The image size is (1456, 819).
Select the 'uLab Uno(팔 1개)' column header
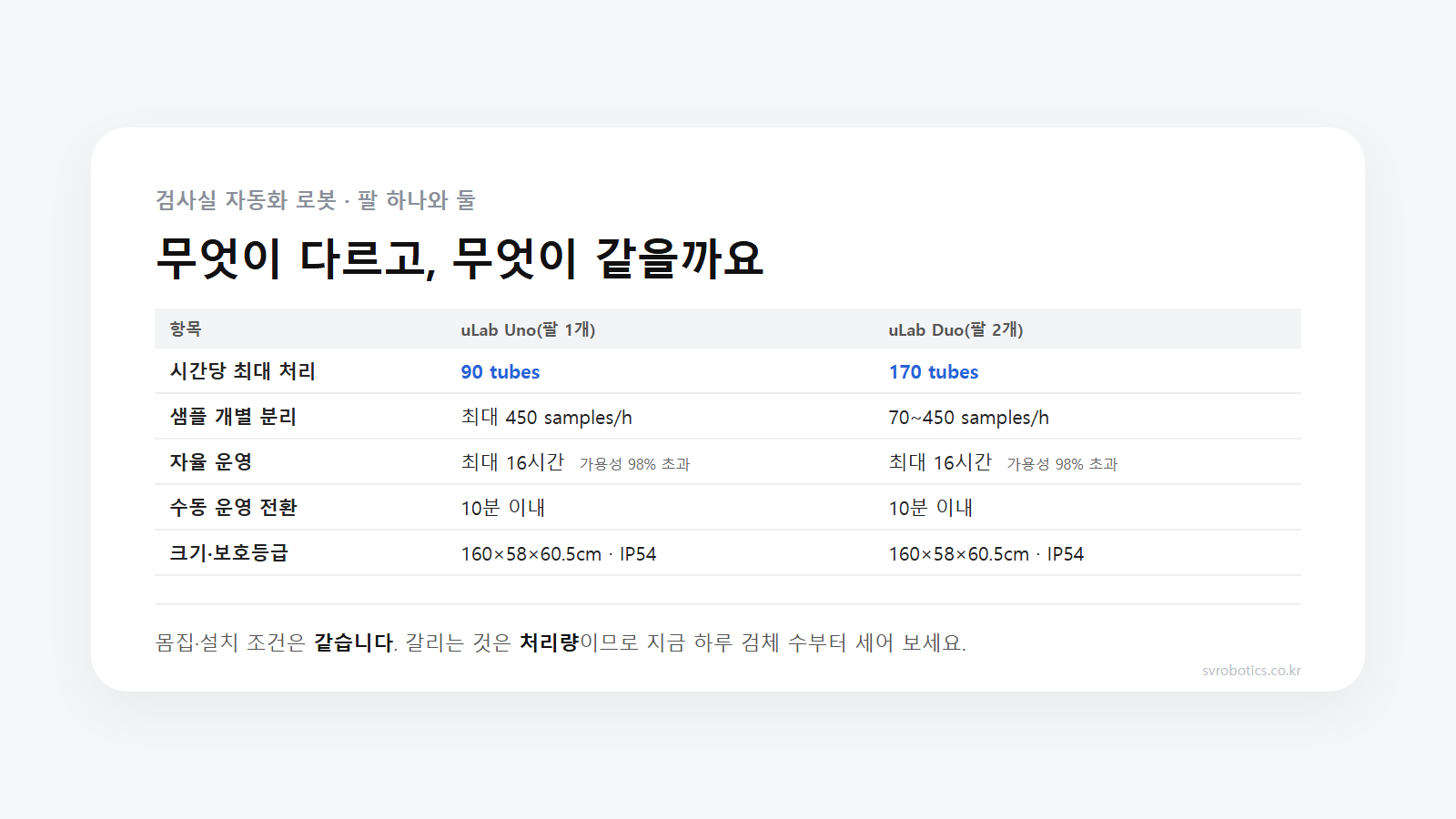[x=528, y=329]
